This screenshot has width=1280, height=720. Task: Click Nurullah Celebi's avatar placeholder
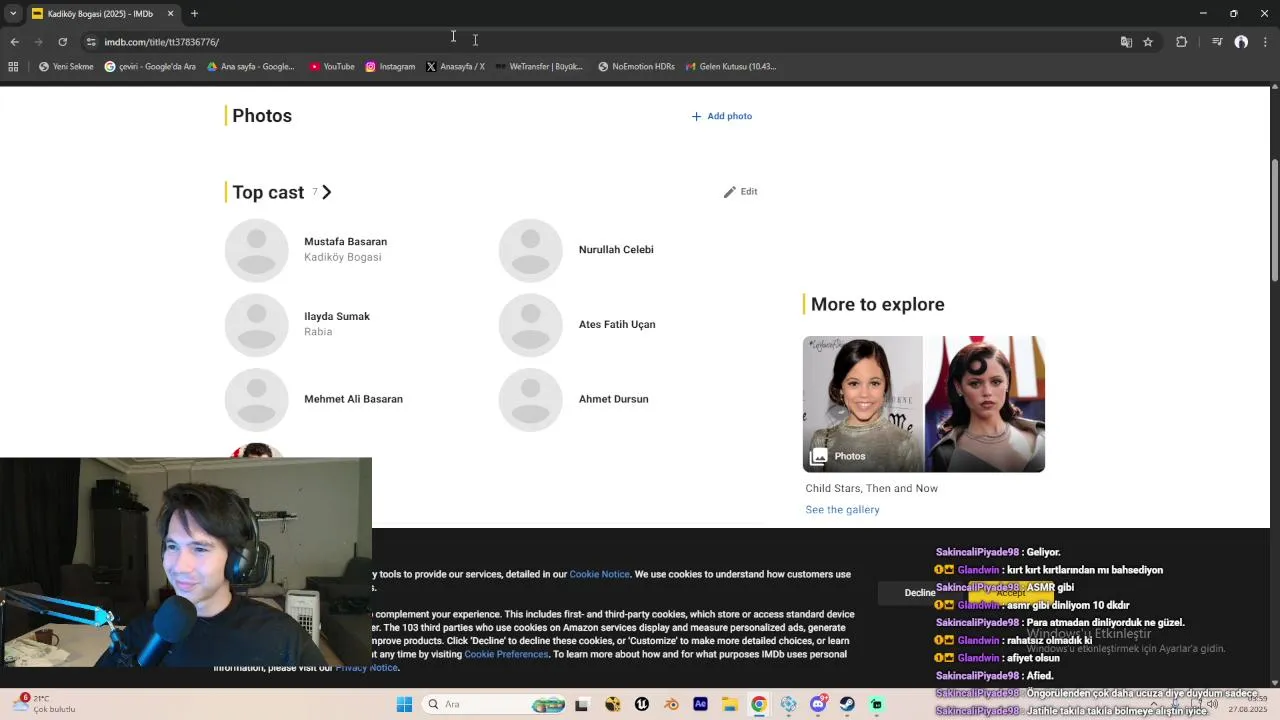coord(531,250)
